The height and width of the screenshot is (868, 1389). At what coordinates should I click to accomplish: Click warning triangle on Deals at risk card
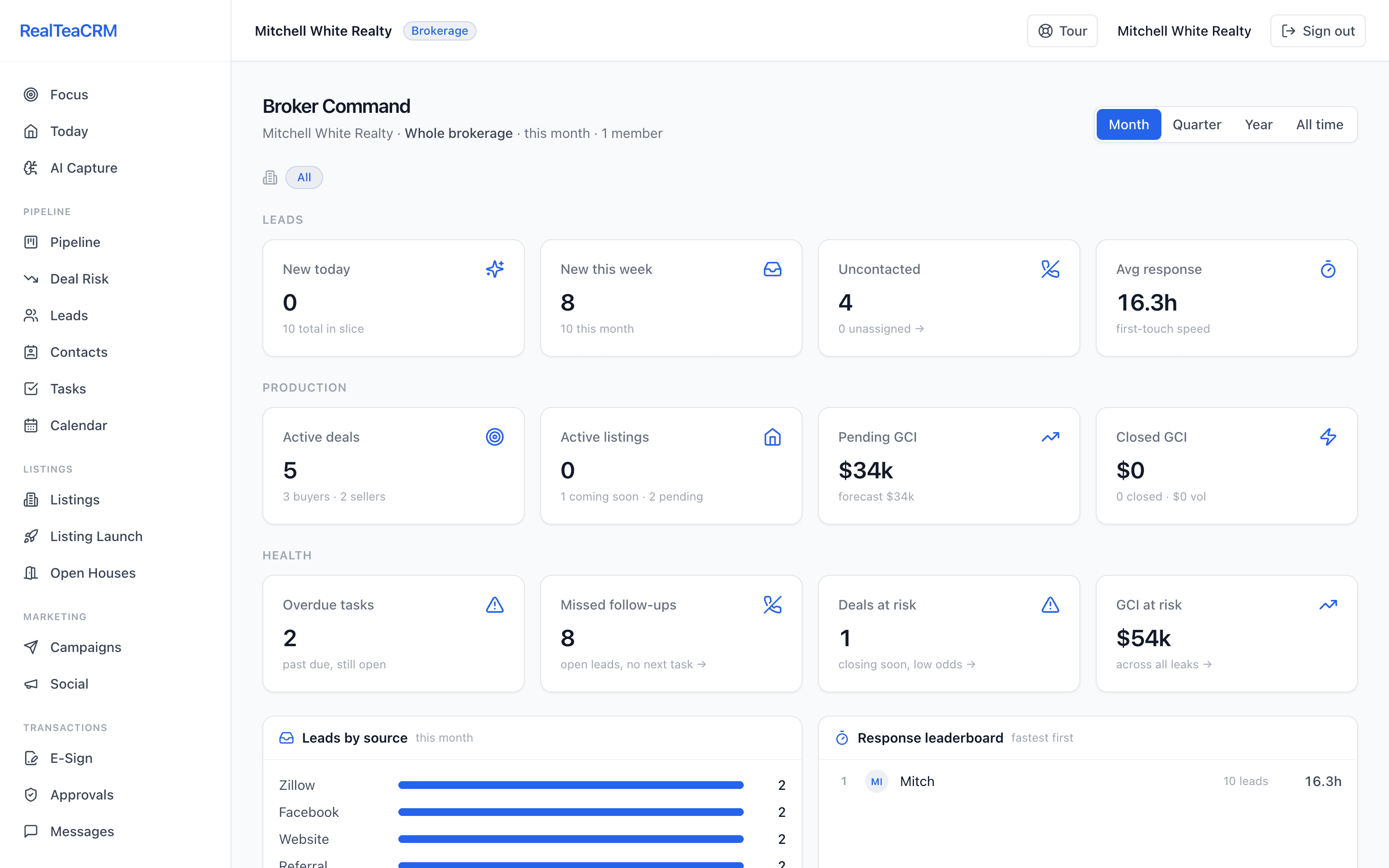point(1050,605)
